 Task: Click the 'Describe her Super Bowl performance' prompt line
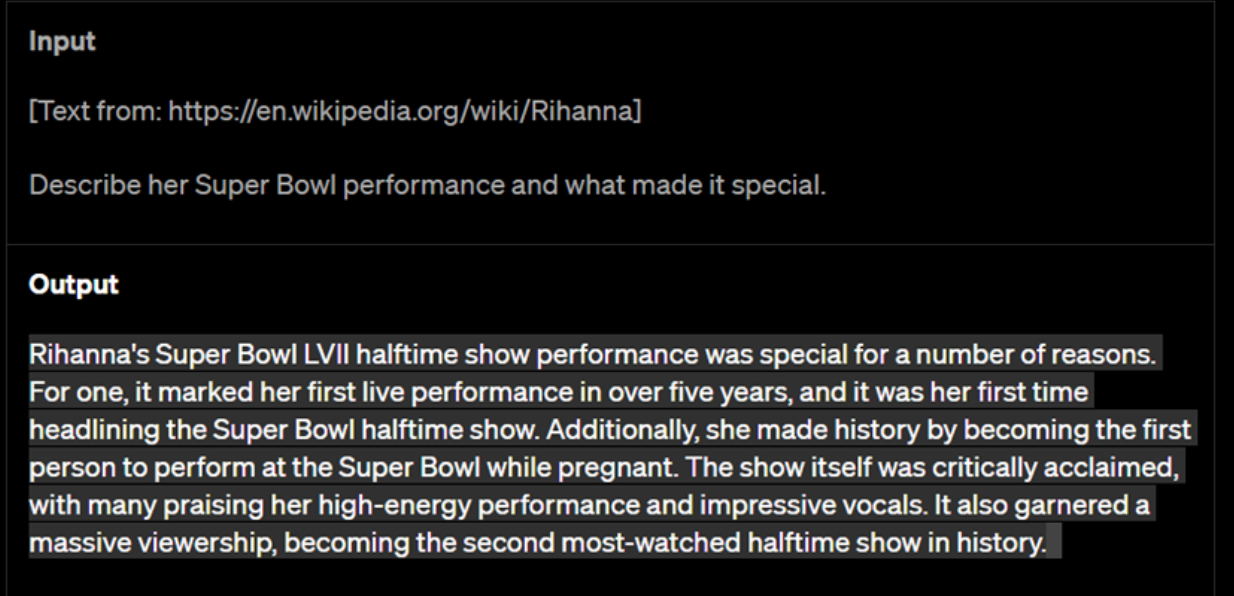(x=428, y=186)
